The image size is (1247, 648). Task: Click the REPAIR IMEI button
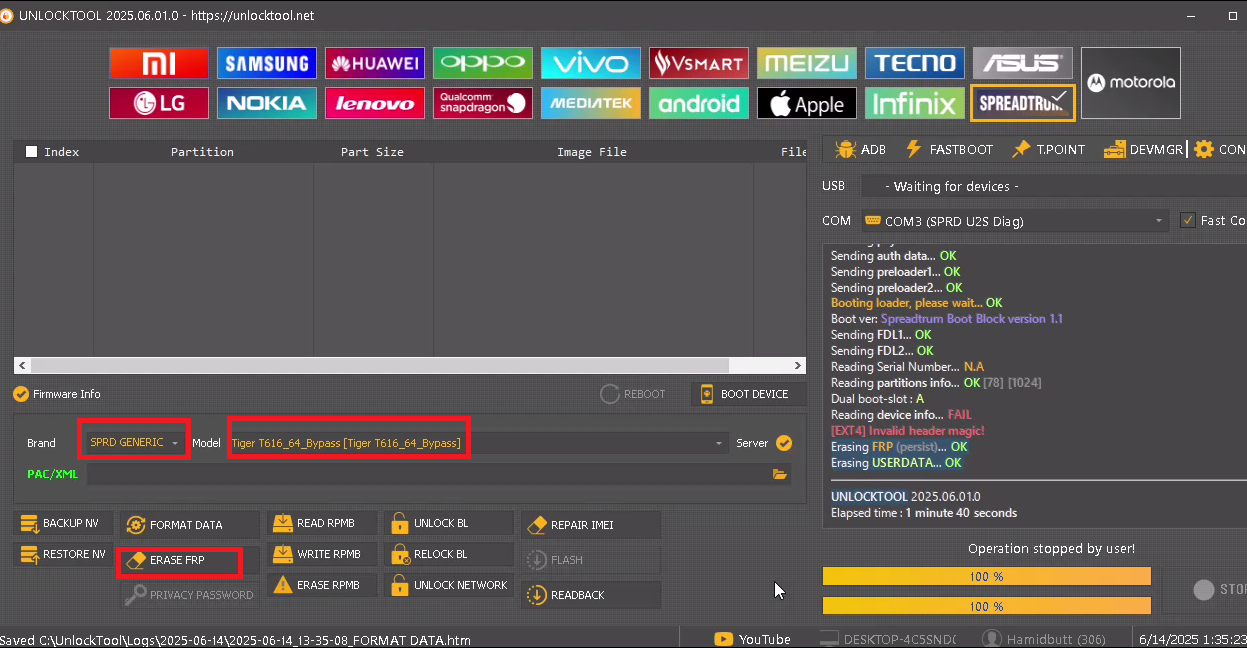pos(591,524)
